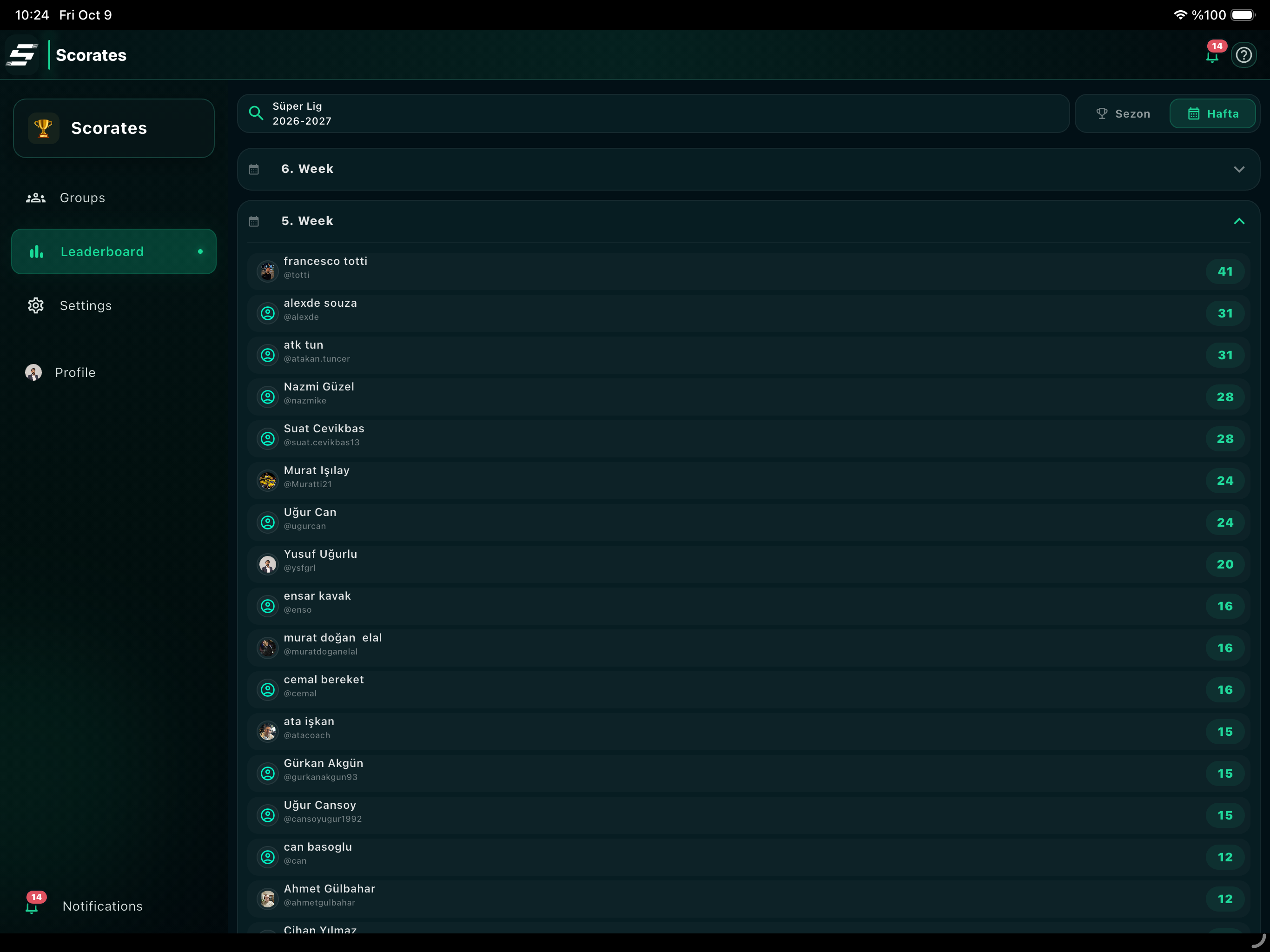Click Yusuf Uğurlu's avatar

(x=268, y=564)
